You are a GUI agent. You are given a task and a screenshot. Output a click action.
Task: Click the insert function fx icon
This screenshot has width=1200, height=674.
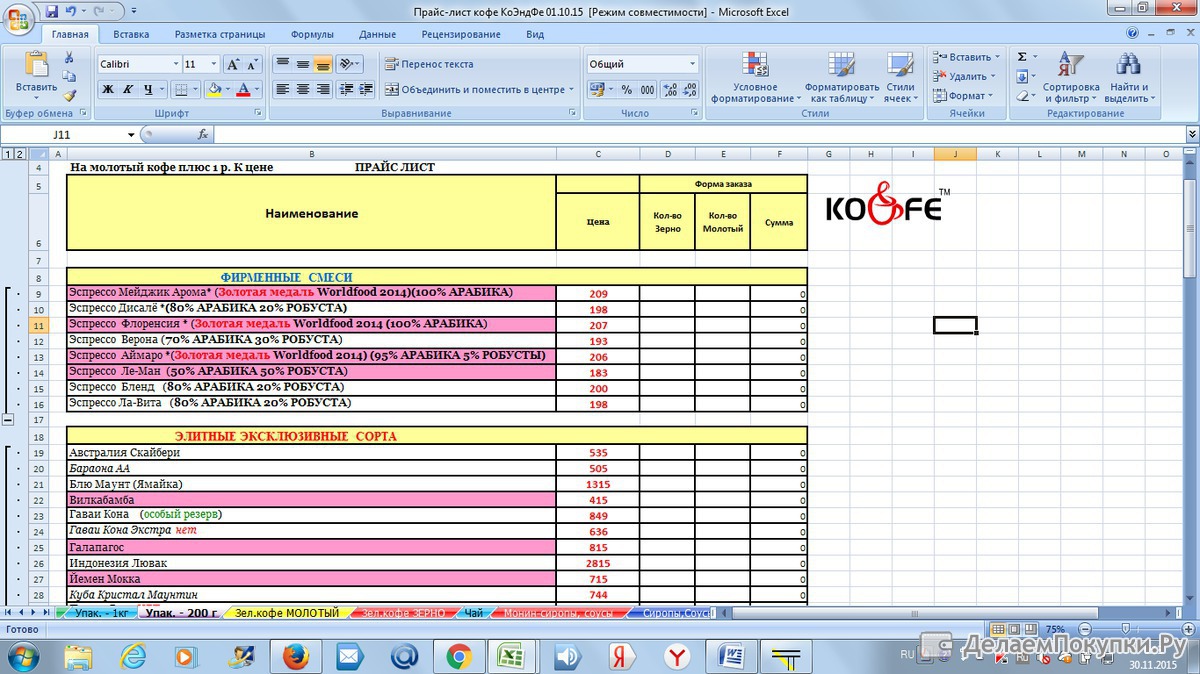pyautogui.click(x=203, y=133)
